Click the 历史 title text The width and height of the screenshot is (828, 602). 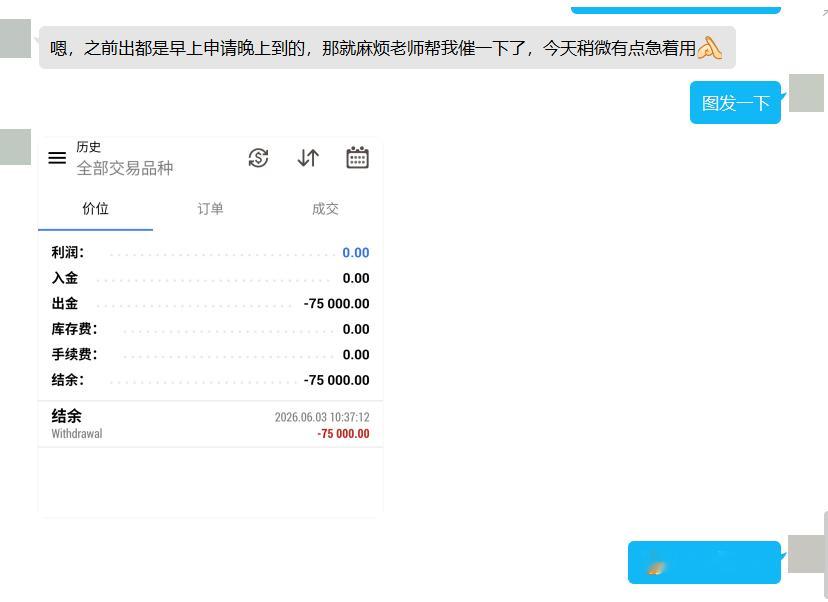pyautogui.click(x=89, y=147)
